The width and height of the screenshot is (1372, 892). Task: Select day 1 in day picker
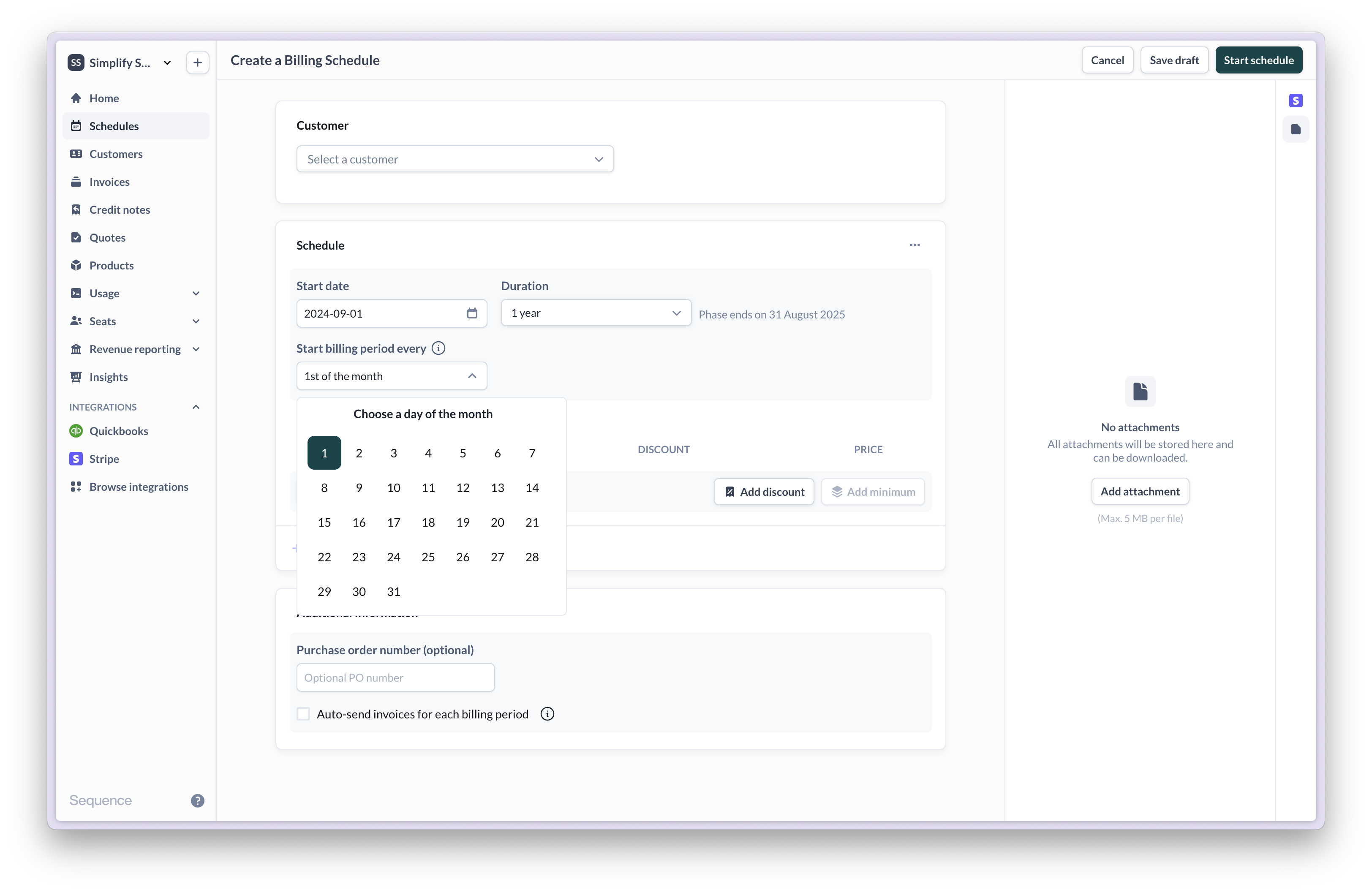(x=324, y=453)
